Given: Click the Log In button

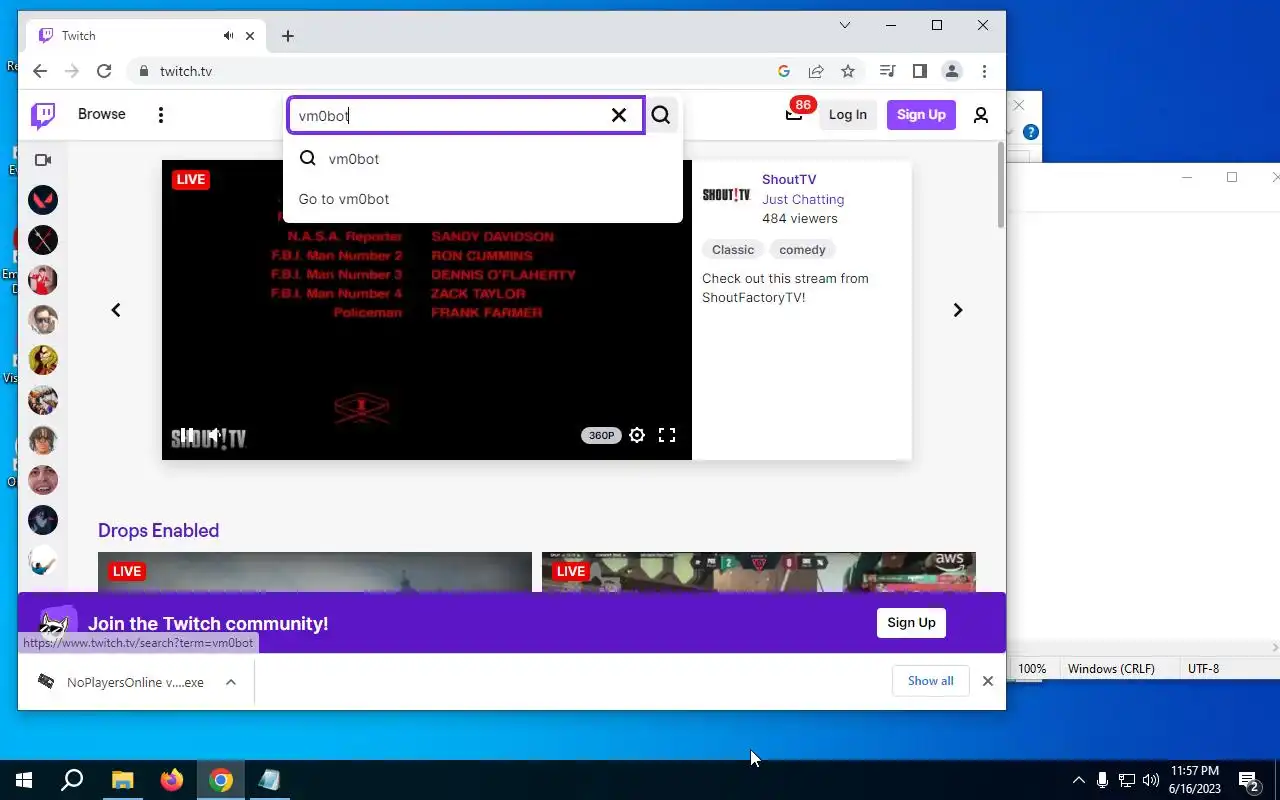Looking at the screenshot, I should (848, 115).
